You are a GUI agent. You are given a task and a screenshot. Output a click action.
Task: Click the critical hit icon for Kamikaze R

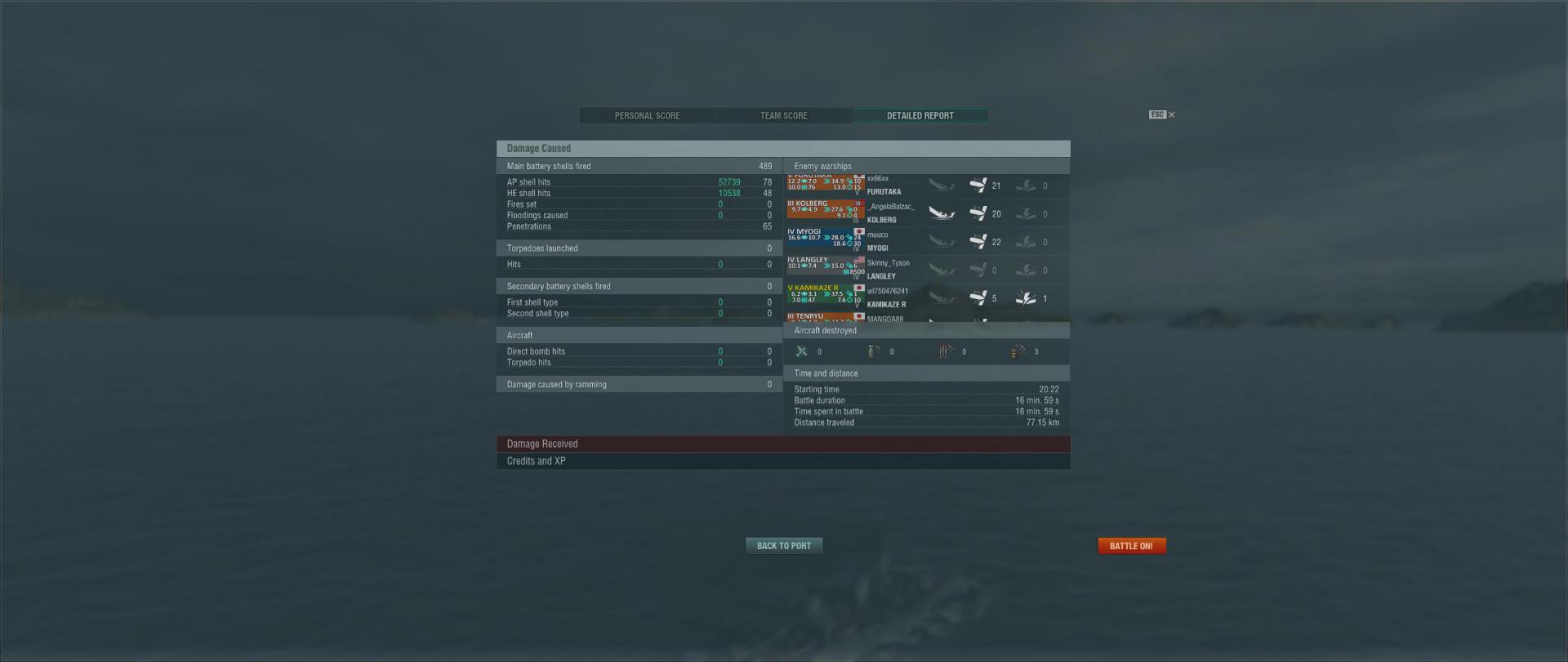[1026, 298]
